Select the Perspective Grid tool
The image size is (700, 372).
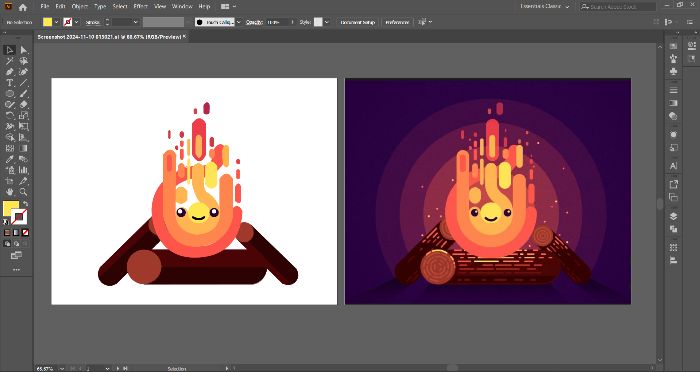pyautogui.click(x=24, y=138)
